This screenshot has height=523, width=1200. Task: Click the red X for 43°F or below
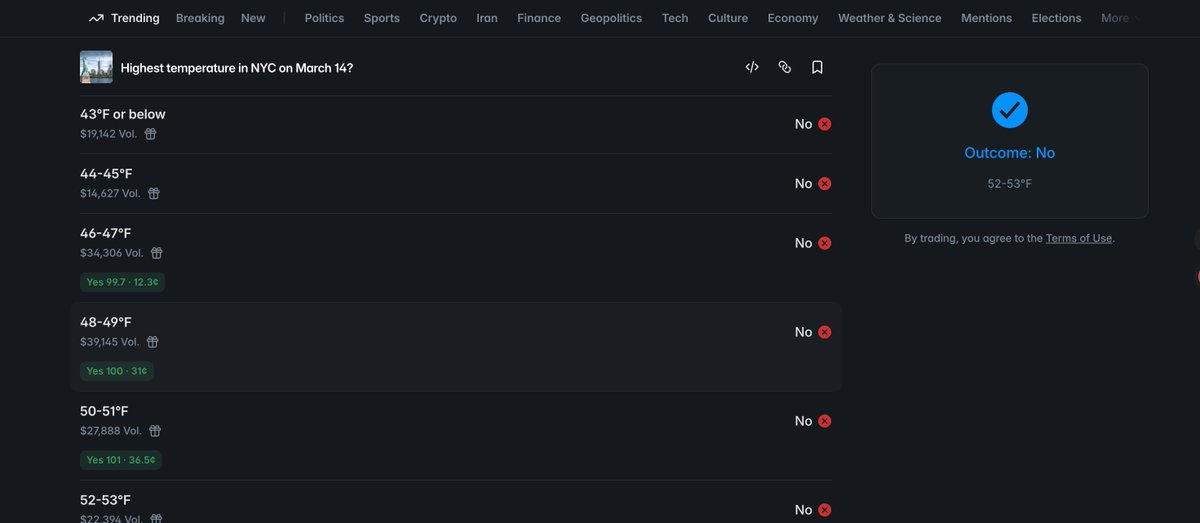click(825, 124)
